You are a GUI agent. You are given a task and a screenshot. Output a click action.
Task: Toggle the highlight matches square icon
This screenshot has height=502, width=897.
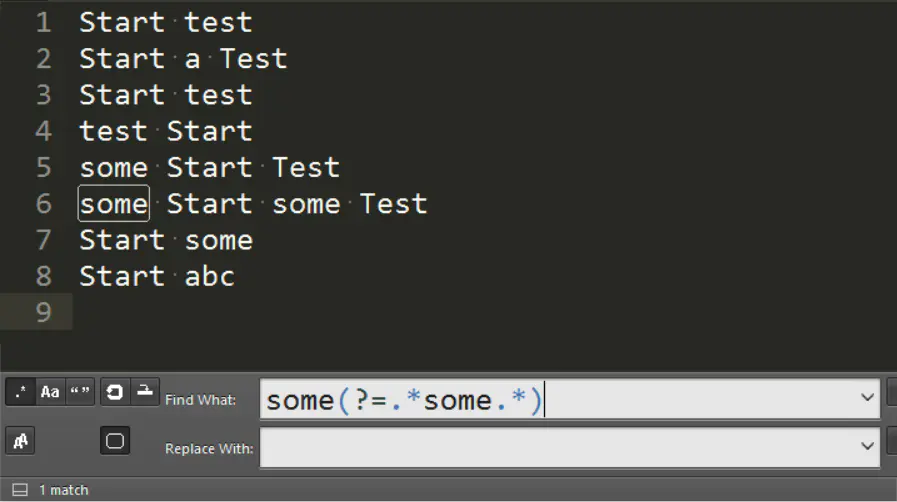tap(115, 441)
